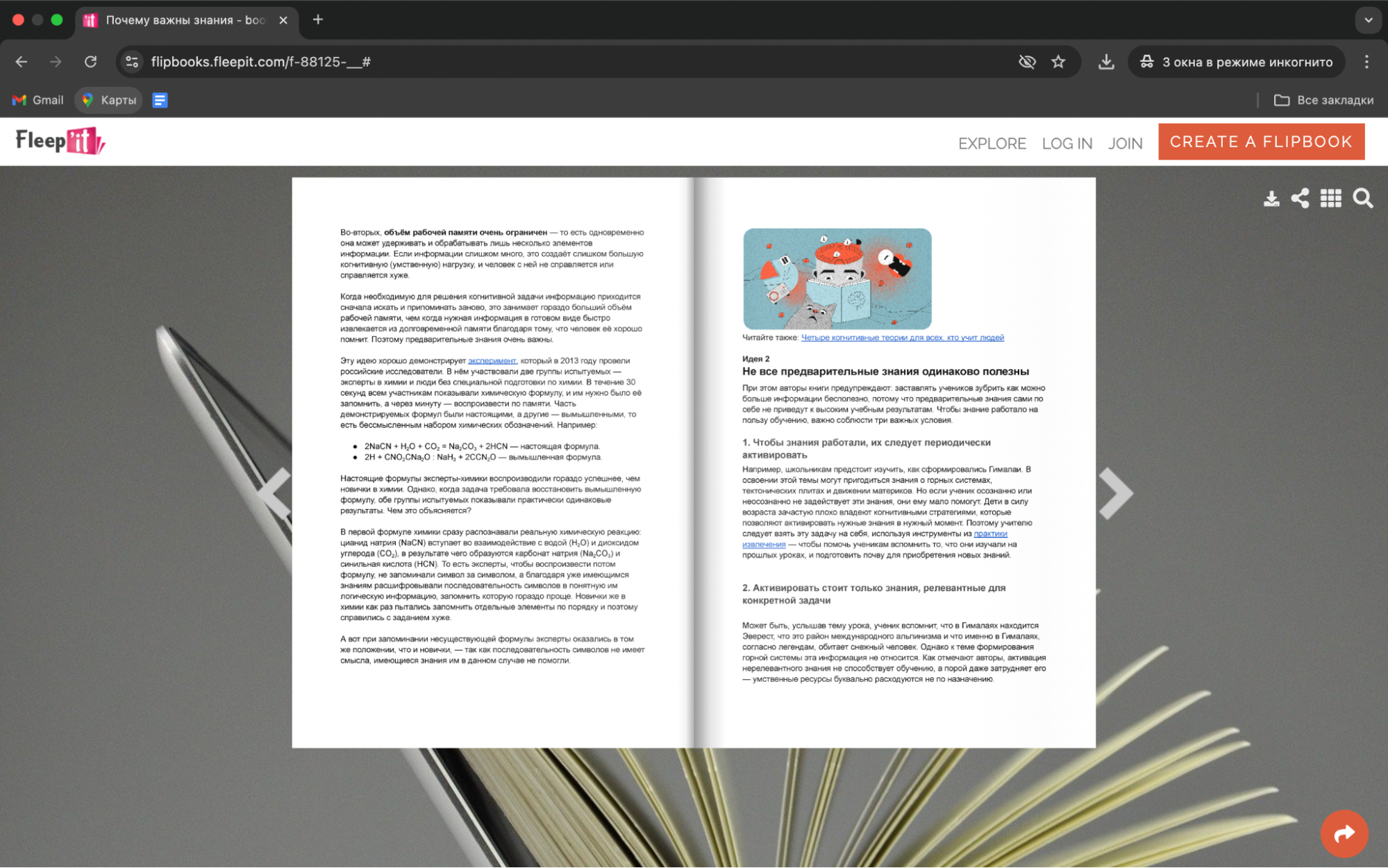Go back in browser history
Image resolution: width=1388 pixels, height=868 pixels.
pyautogui.click(x=22, y=62)
